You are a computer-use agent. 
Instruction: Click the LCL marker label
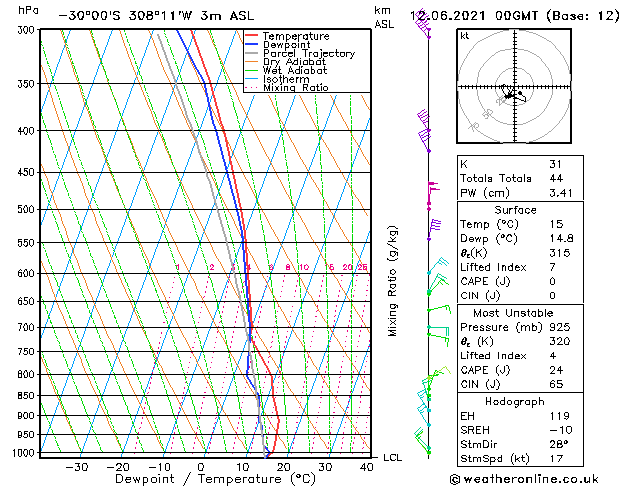pyautogui.click(x=392, y=458)
